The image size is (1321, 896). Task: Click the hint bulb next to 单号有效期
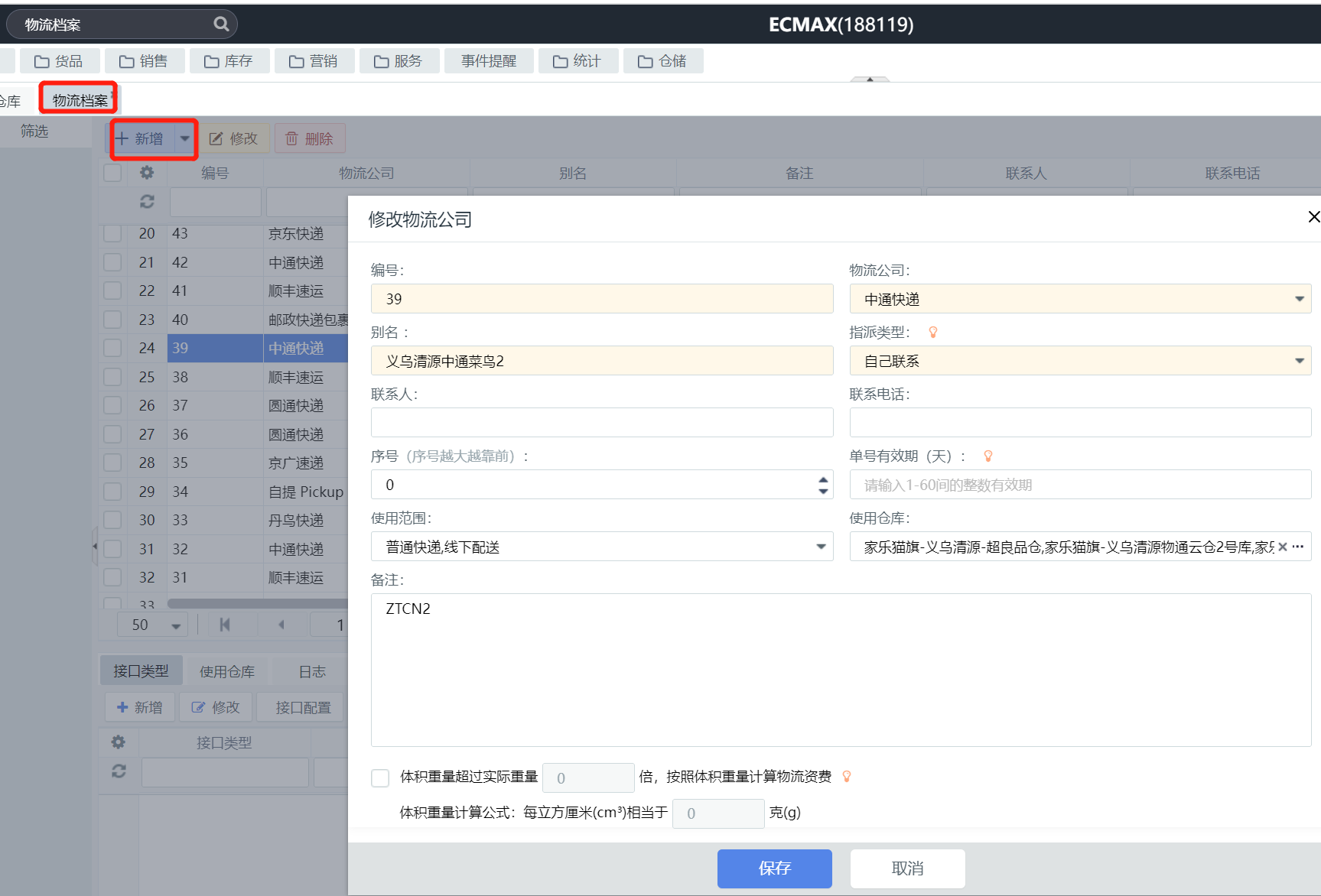coord(987,456)
